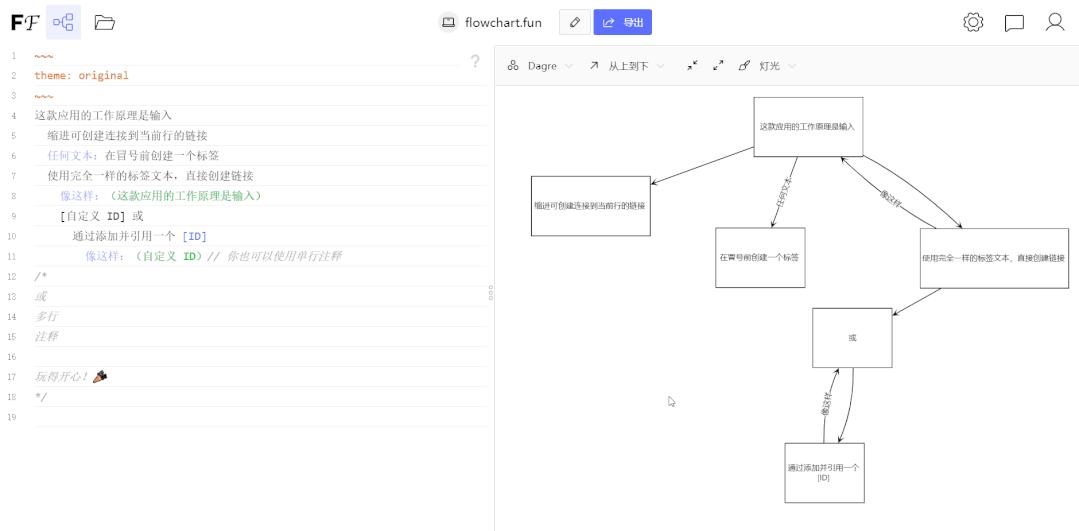Open the flowchart editor view icon
This screenshot has height=531, width=1079.
point(63,23)
